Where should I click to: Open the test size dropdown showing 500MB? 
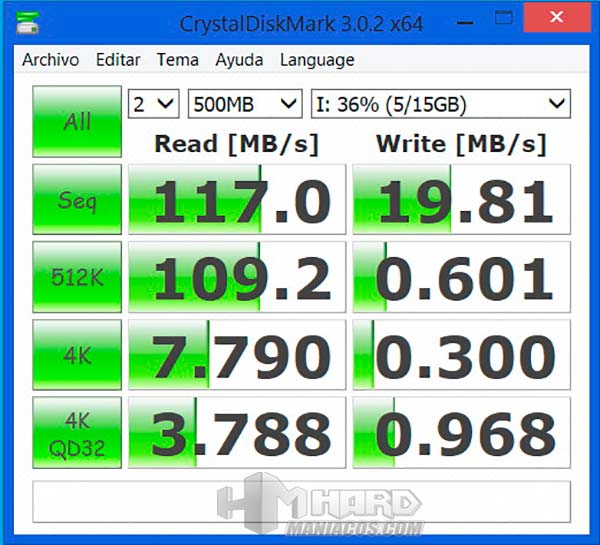pos(245,104)
